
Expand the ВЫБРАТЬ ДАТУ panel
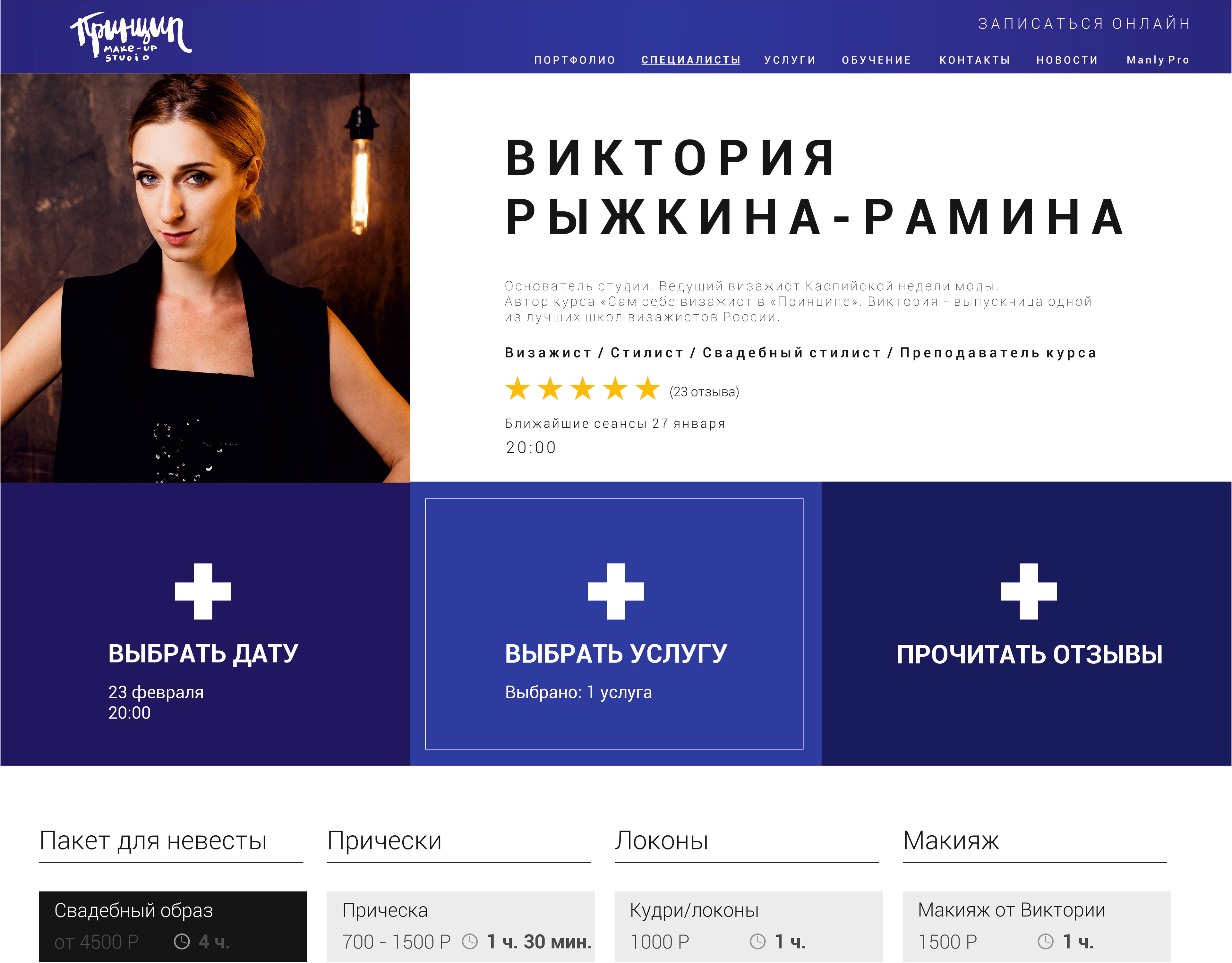point(205,623)
